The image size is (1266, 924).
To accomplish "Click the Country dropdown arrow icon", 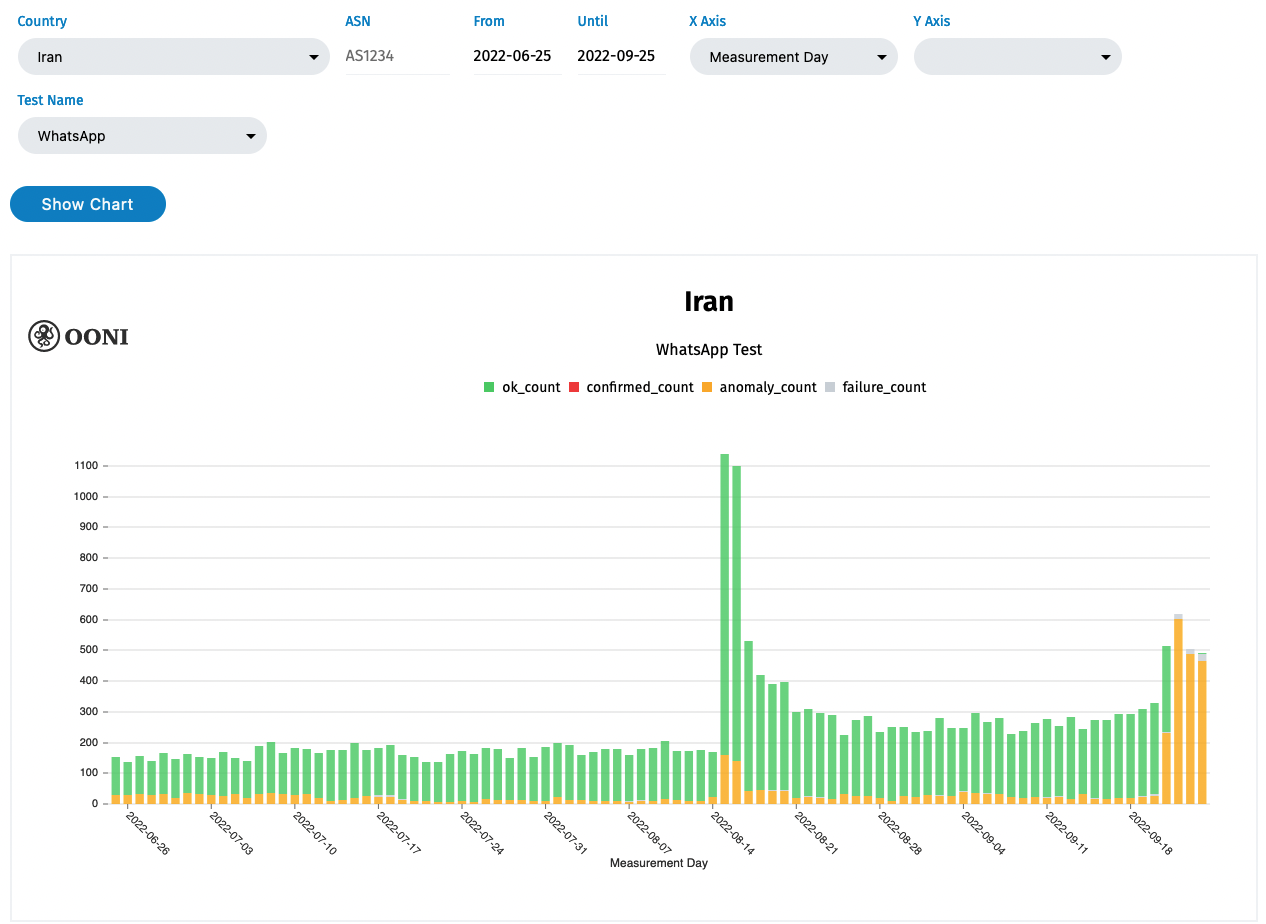I will pos(314,58).
